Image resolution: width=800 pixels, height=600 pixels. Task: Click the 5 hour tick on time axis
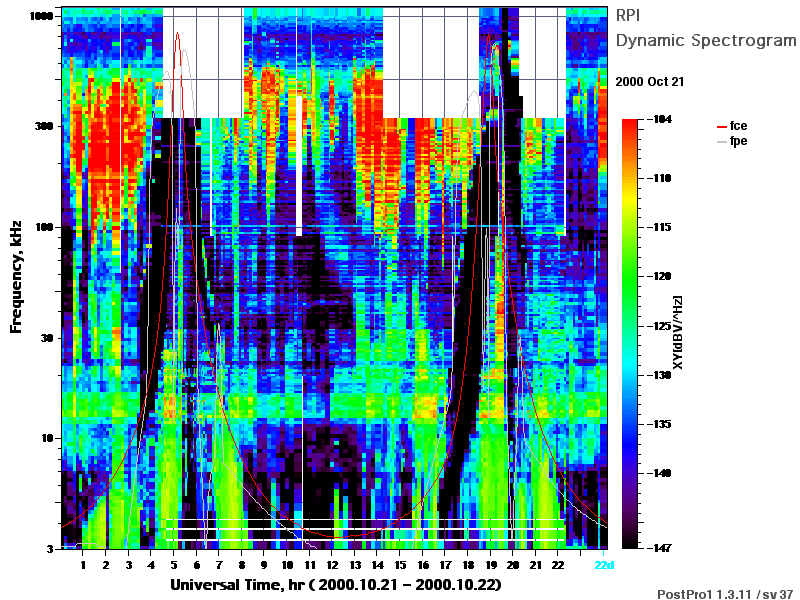tap(174, 565)
